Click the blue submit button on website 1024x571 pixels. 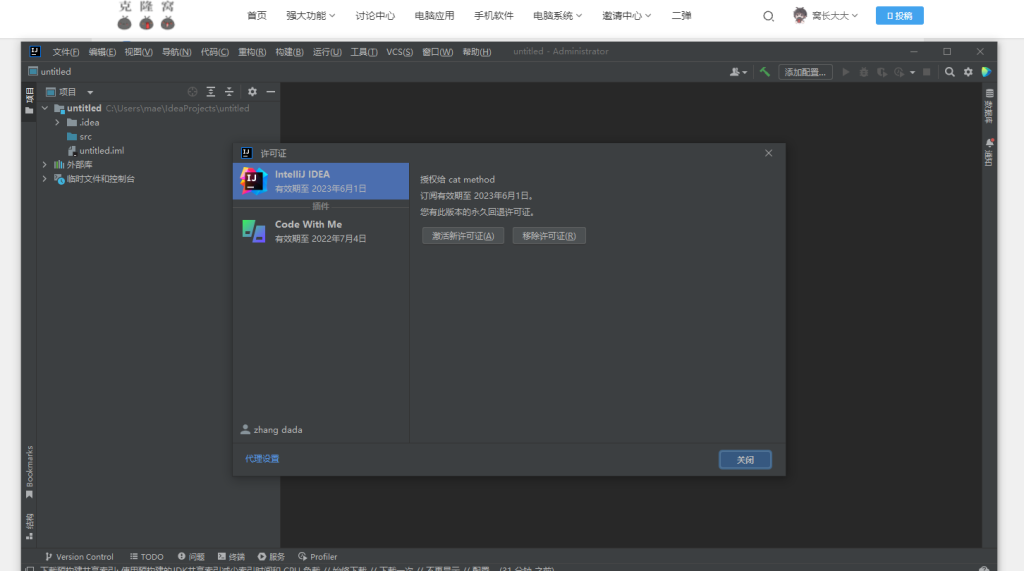click(899, 16)
